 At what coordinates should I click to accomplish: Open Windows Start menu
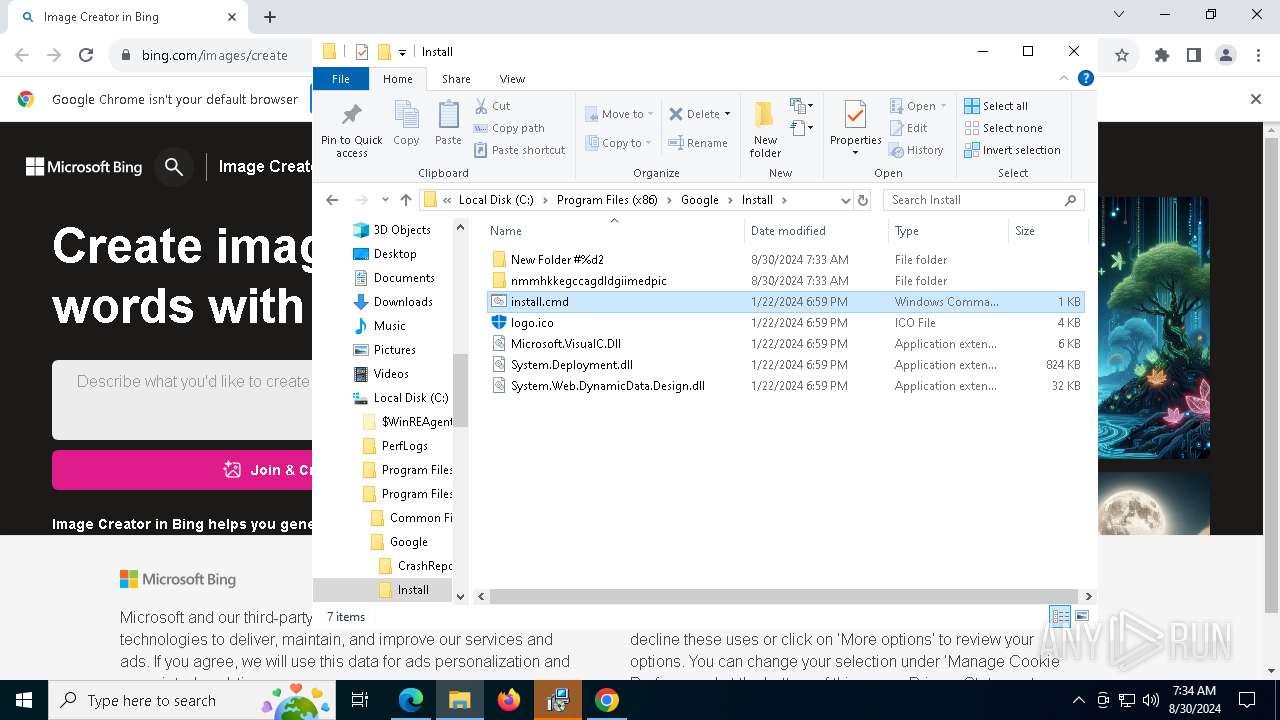point(24,701)
